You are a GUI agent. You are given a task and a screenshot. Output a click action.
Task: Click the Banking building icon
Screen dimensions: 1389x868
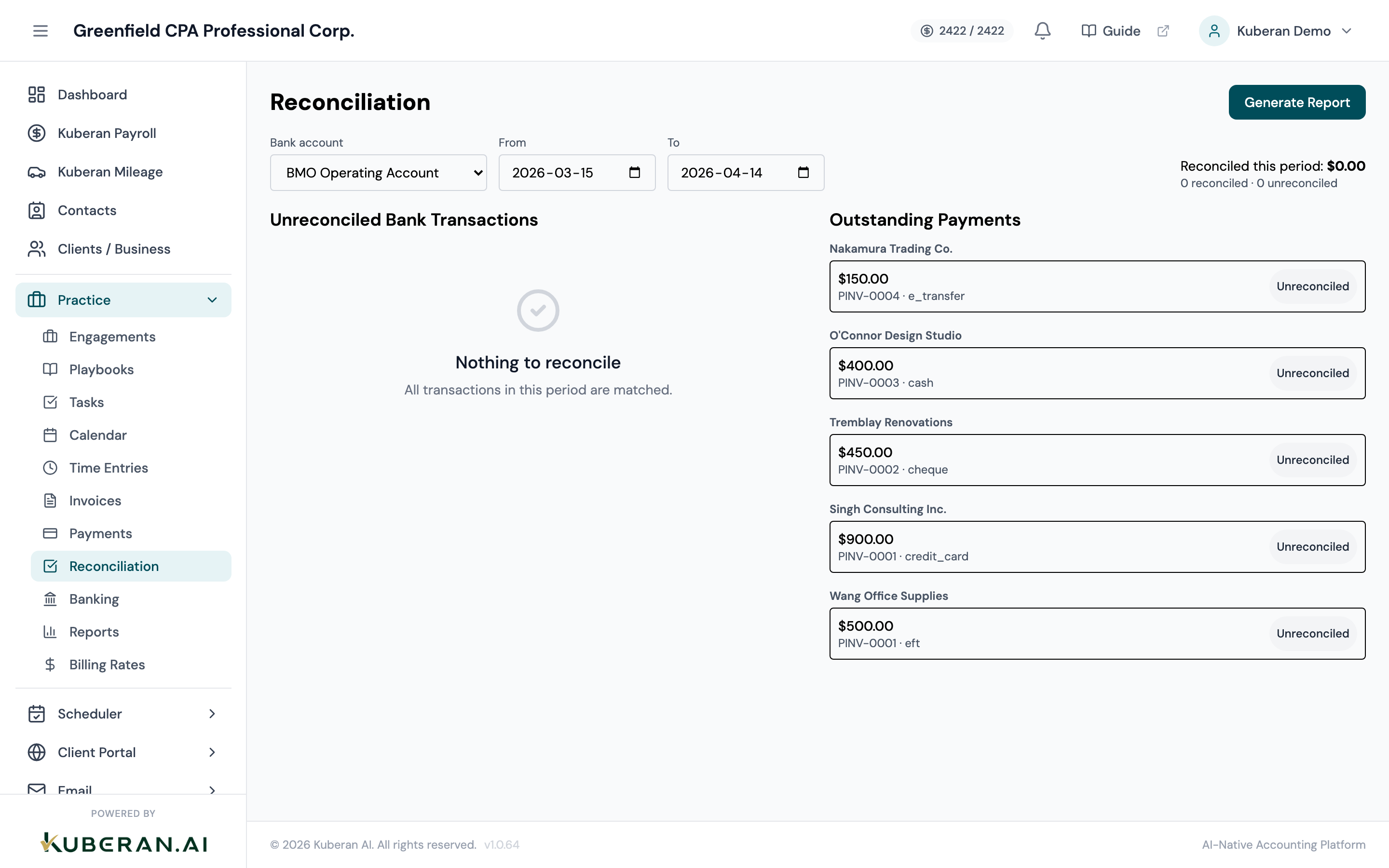pyautogui.click(x=51, y=599)
